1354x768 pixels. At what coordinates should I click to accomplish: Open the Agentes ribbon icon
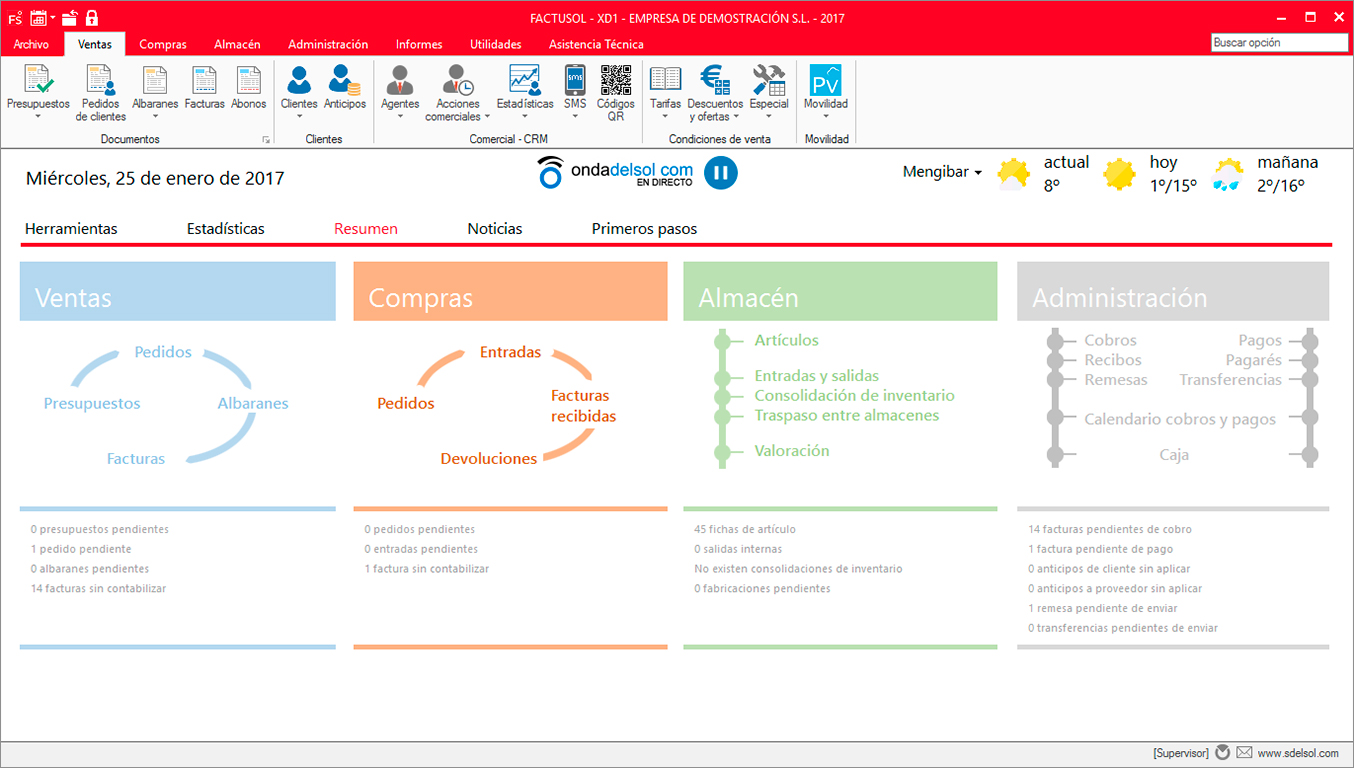(x=400, y=80)
